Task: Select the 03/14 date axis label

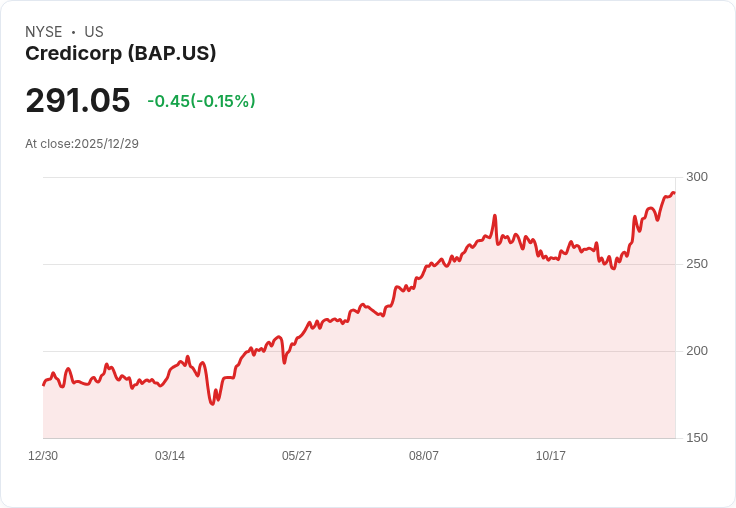Action: click(170, 456)
